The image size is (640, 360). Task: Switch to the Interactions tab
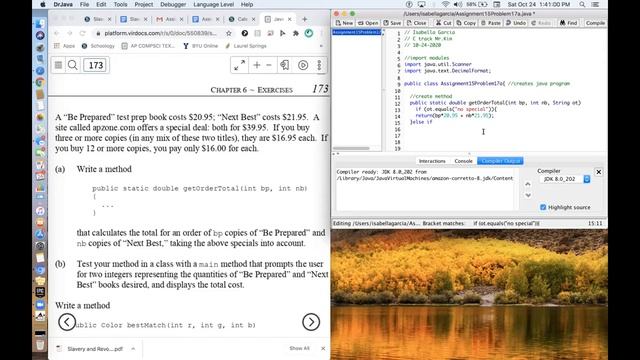click(x=432, y=161)
